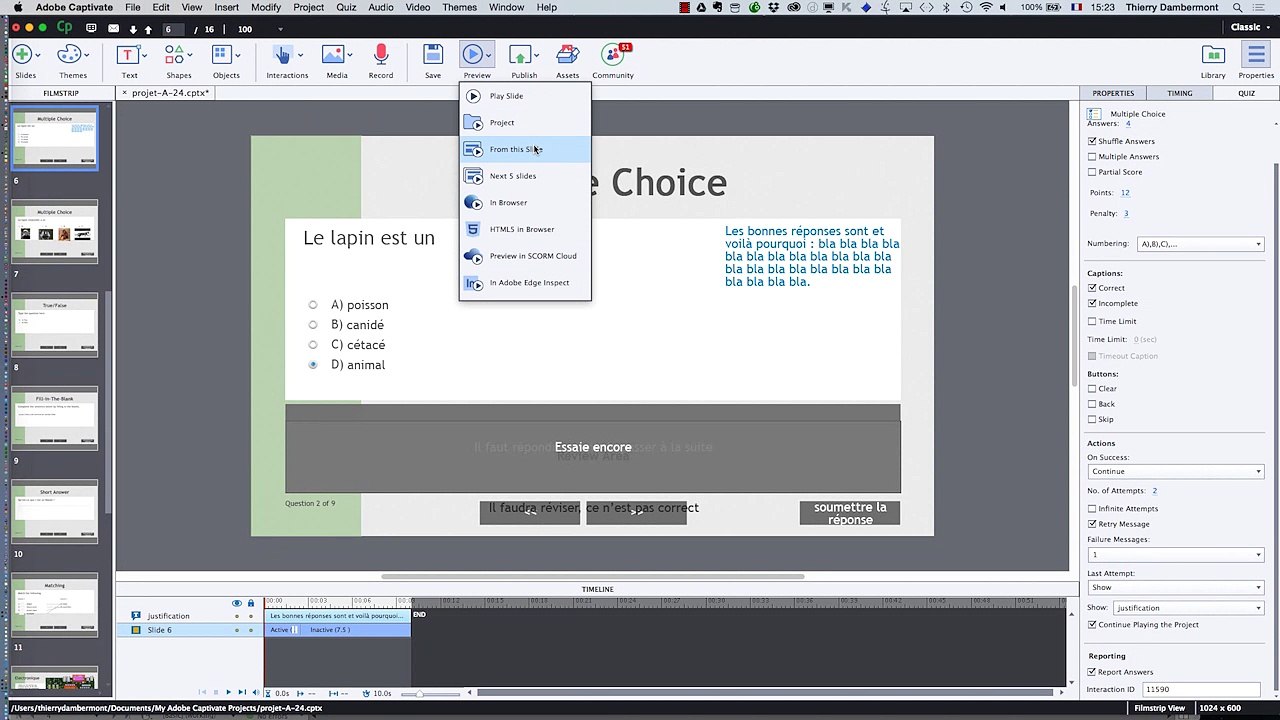Enable the Clear button checkbox
Viewport: 1280px width, 720px height.
point(1092,389)
